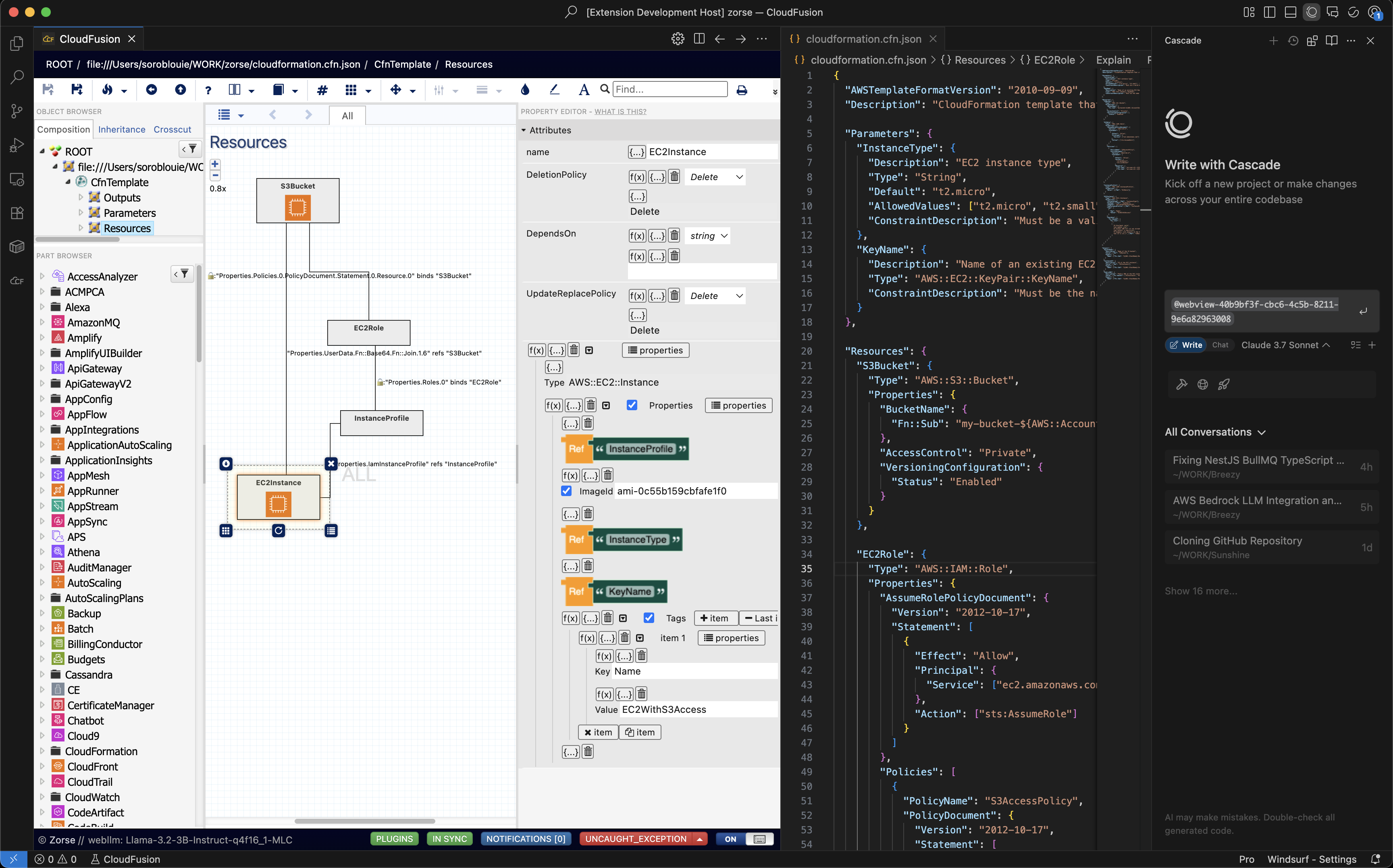Click the WHAT IS THIS? link
The height and width of the screenshot is (868, 1393).
pyautogui.click(x=620, y=111)
